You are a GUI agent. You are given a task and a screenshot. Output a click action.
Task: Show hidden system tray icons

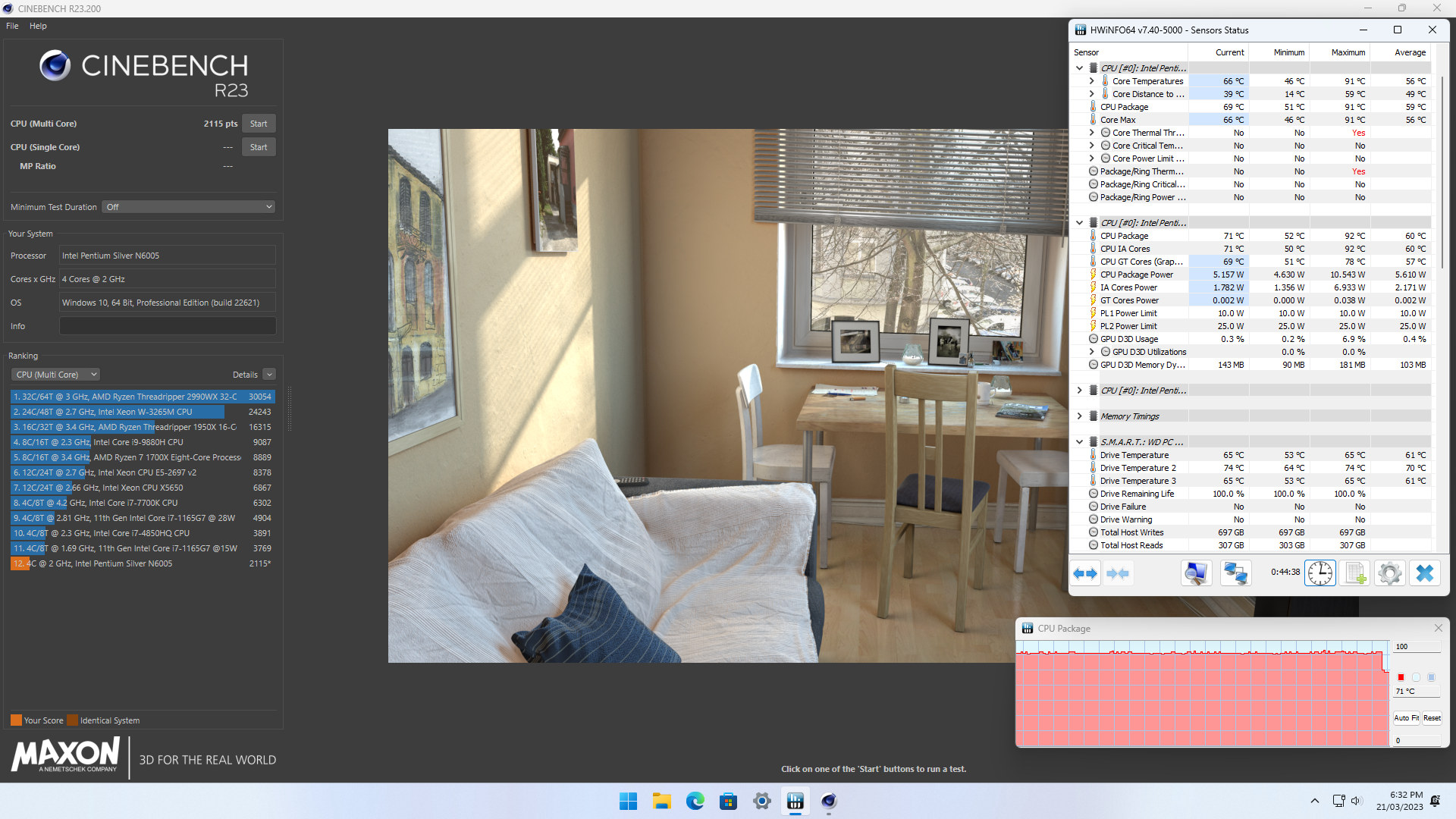tap(1315, 801)
